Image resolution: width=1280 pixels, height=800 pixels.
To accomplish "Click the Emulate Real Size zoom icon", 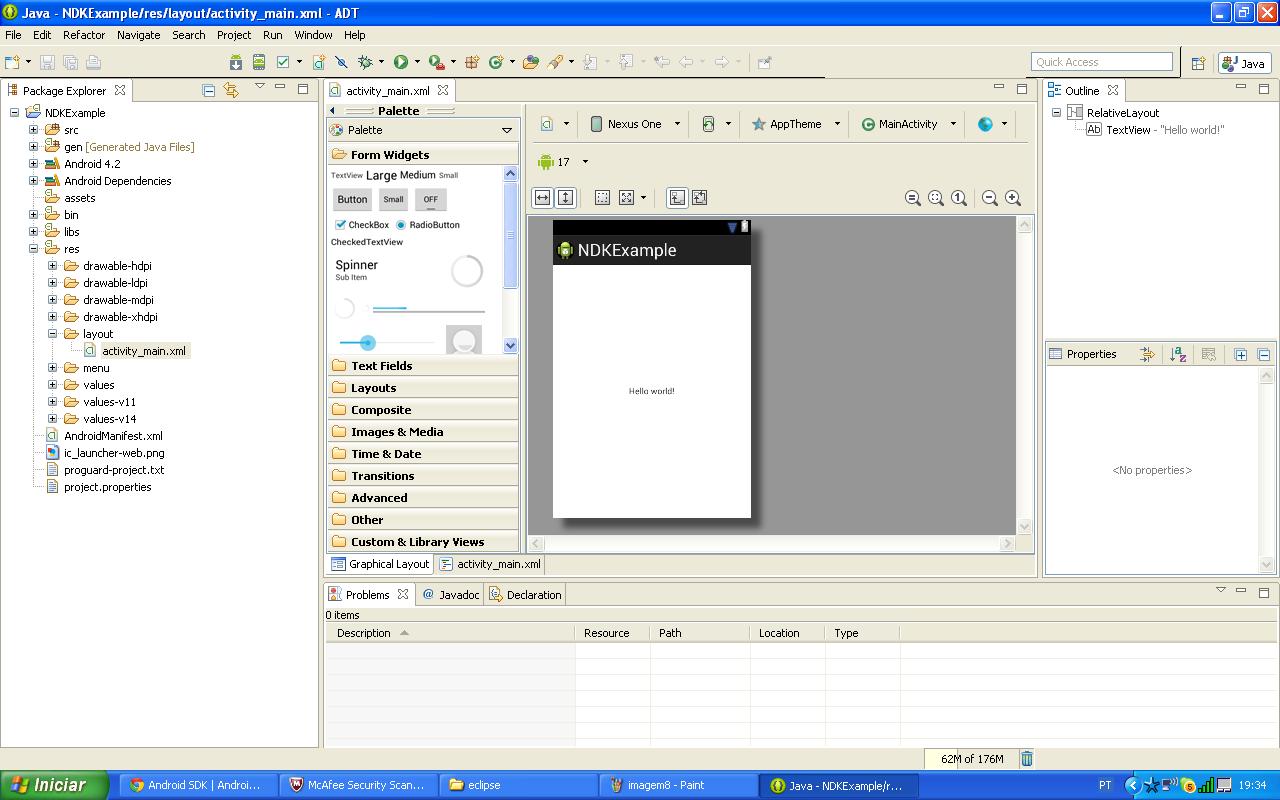I will point(913,198).
